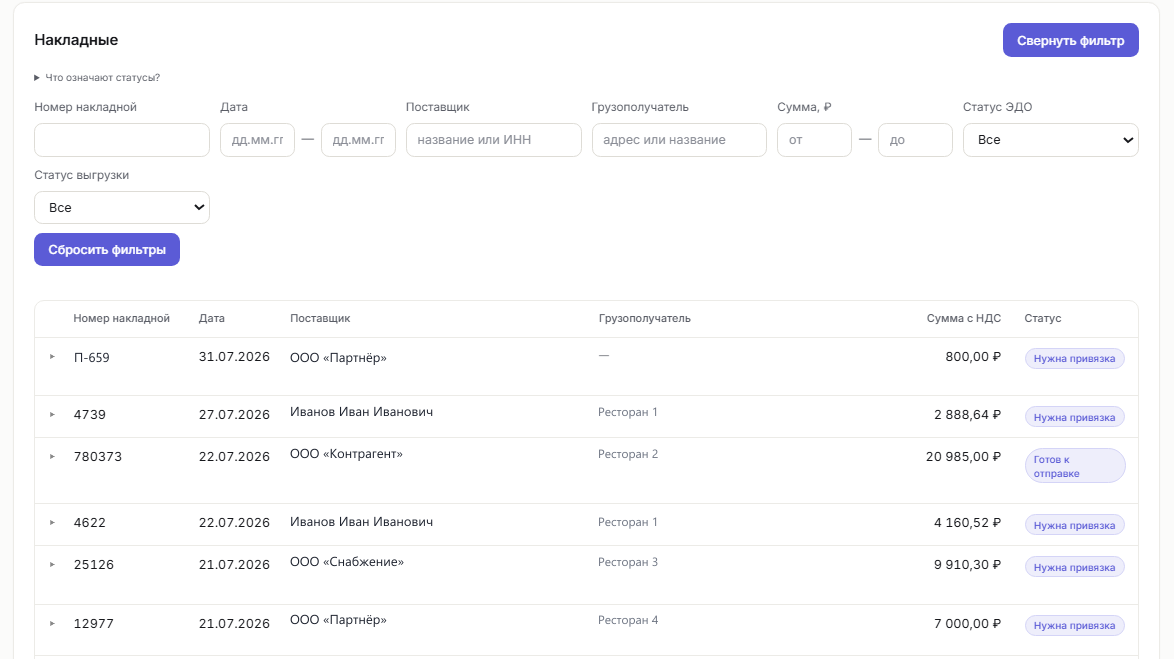The image size is (1174, 659).
Task: Expand row of invoice 780373
Action: [x=52, y=456]
